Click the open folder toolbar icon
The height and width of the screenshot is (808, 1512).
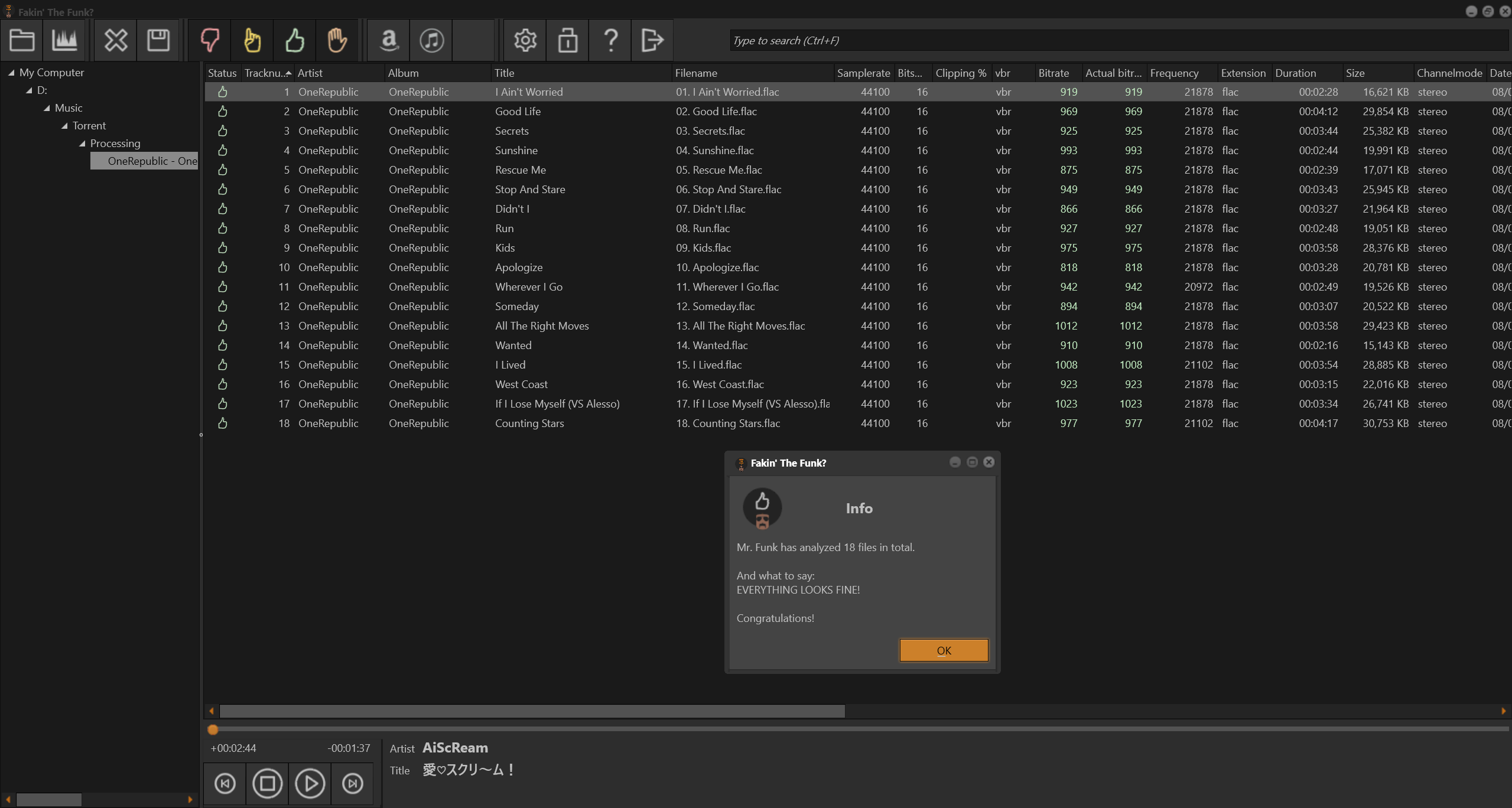coord(22,40)
